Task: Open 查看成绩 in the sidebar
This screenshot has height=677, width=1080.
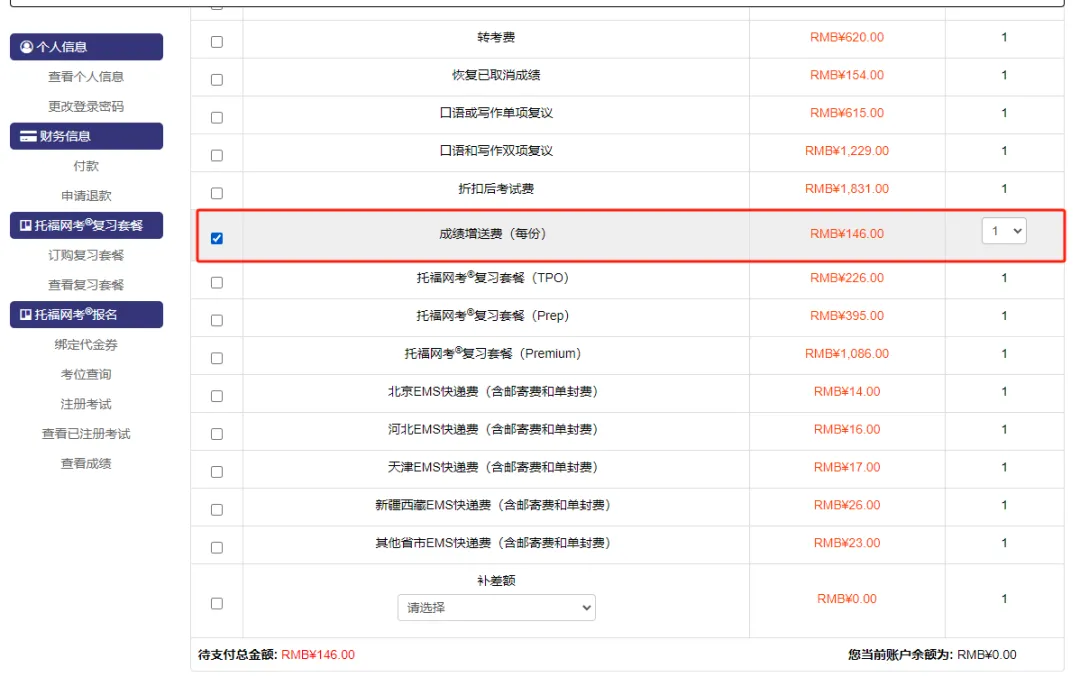Action: pos(86,463)
